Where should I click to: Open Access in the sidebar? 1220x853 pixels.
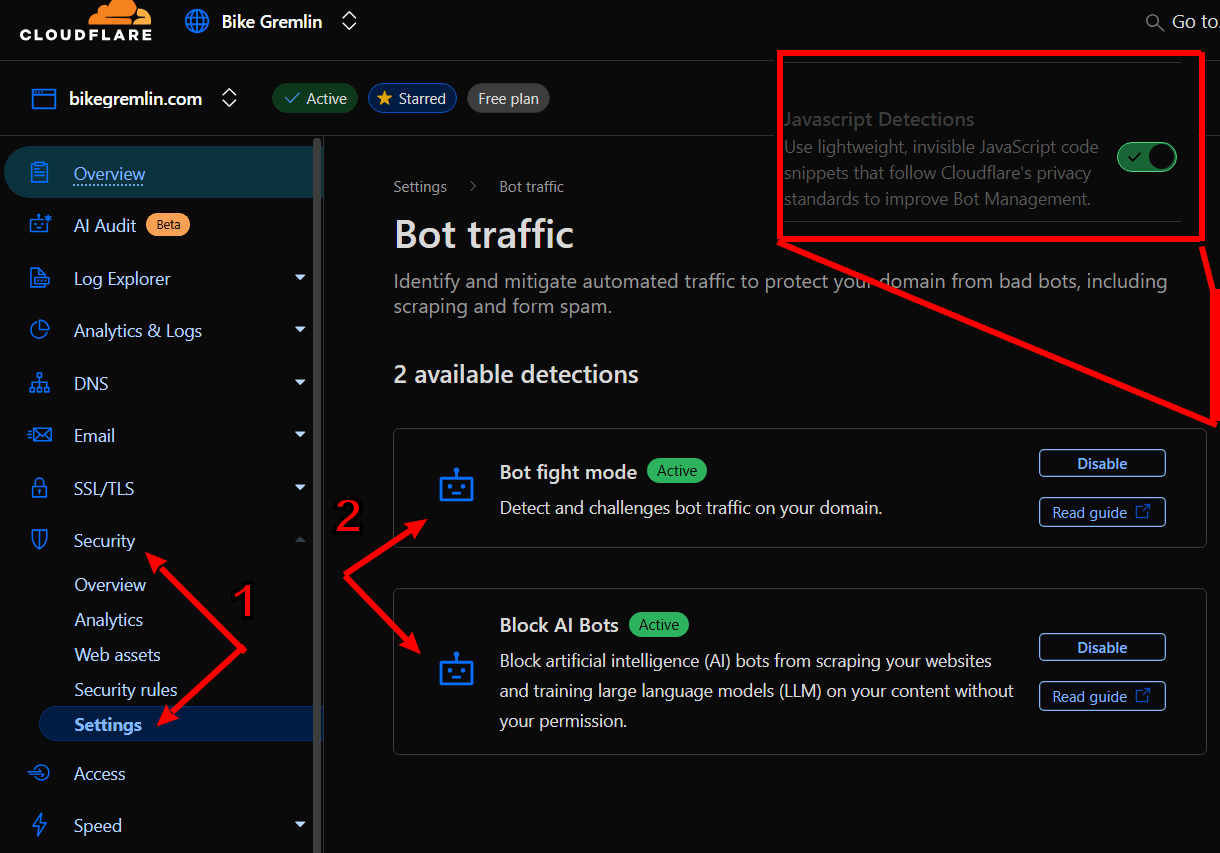pos(99,774)
